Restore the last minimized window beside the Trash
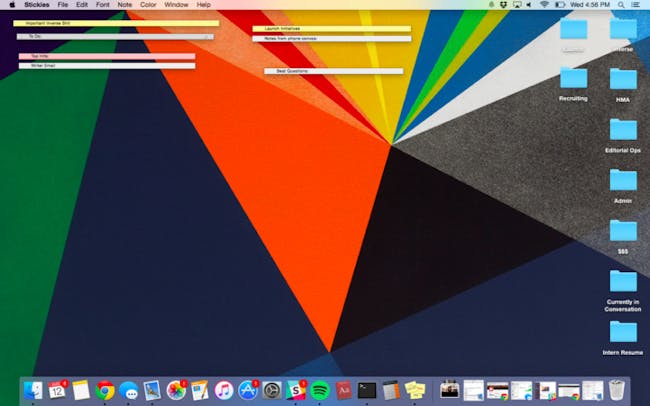650x406 pixels. coord(593,391)
